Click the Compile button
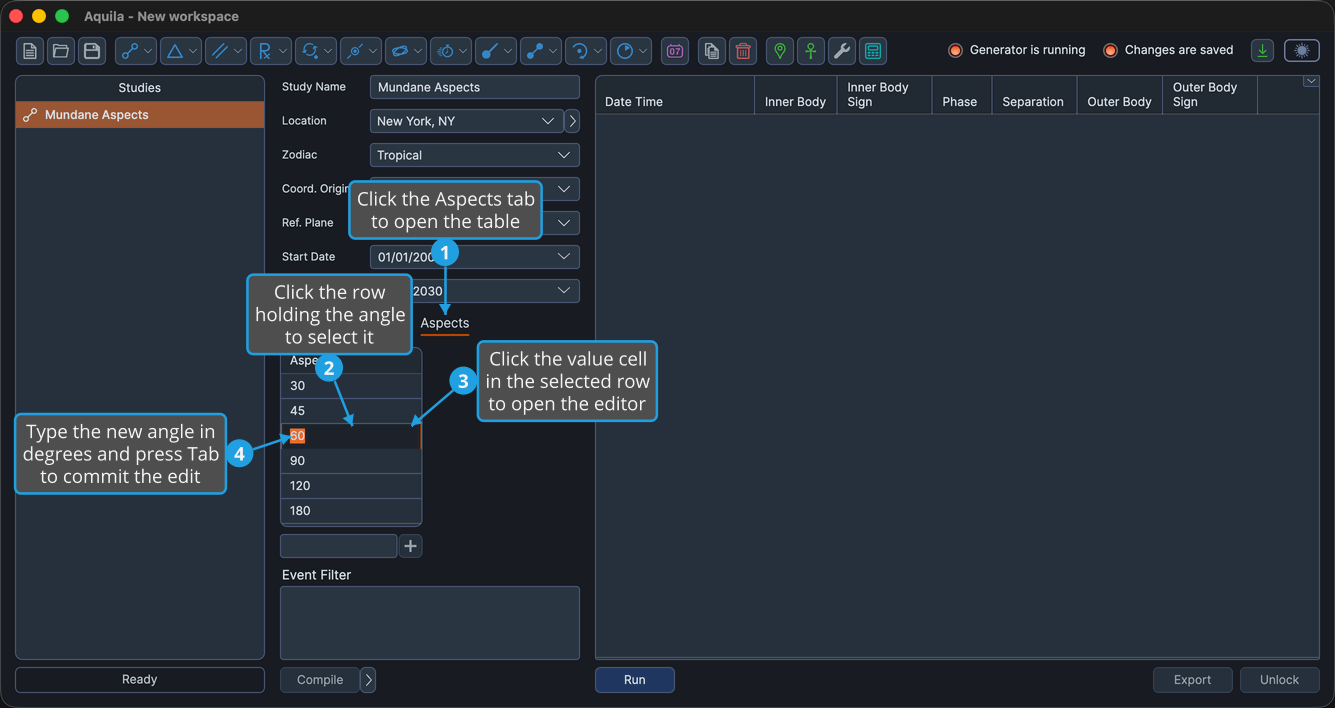 [x=320, y=680]
